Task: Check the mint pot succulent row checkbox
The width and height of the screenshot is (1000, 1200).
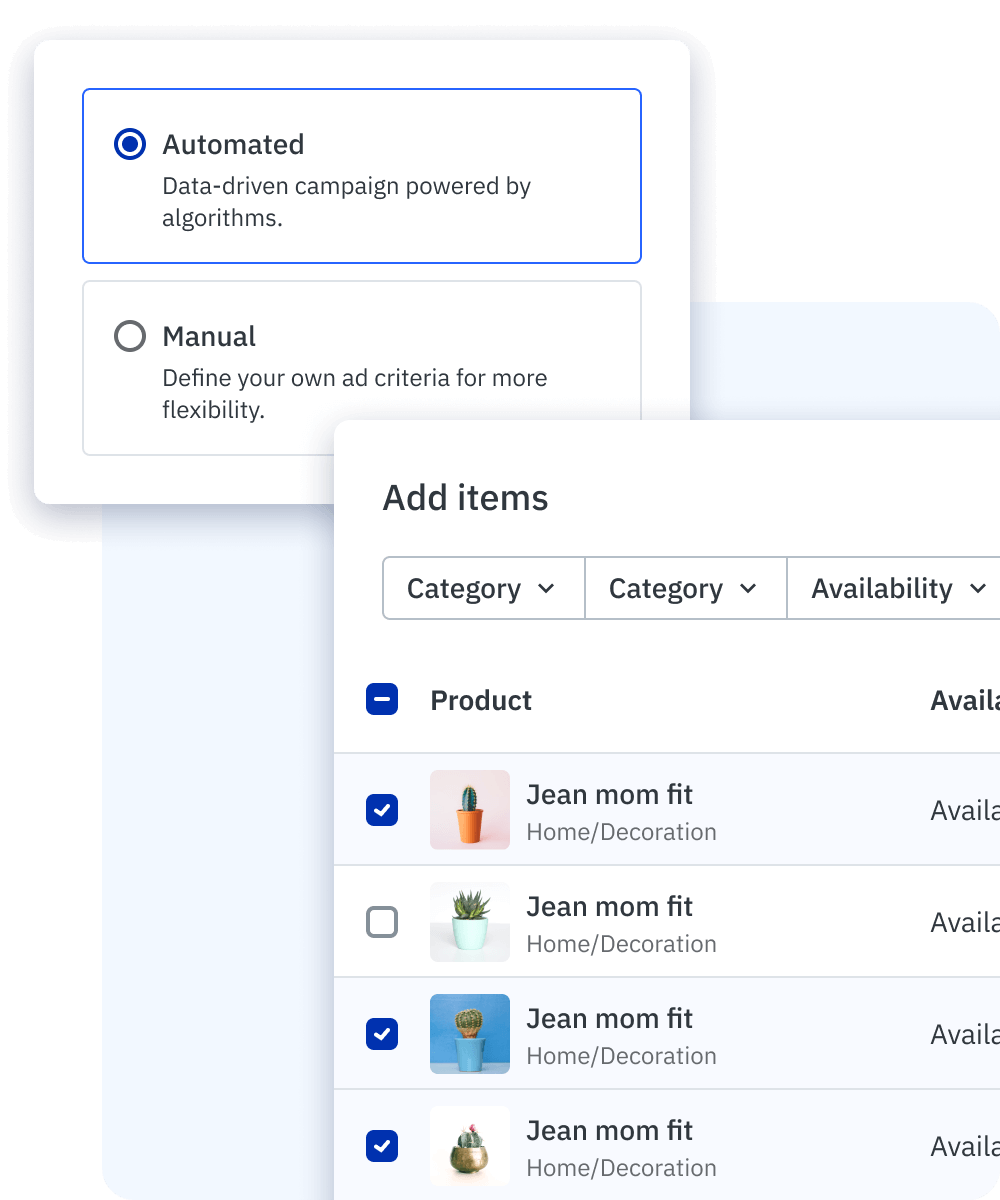Action: (382, 922)
